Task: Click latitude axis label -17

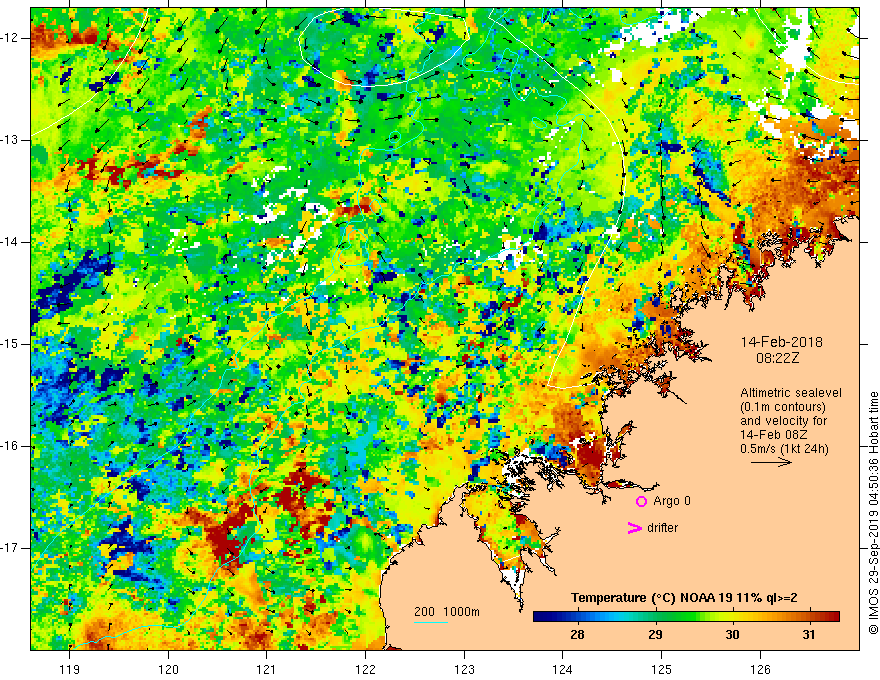Action: 10,548
